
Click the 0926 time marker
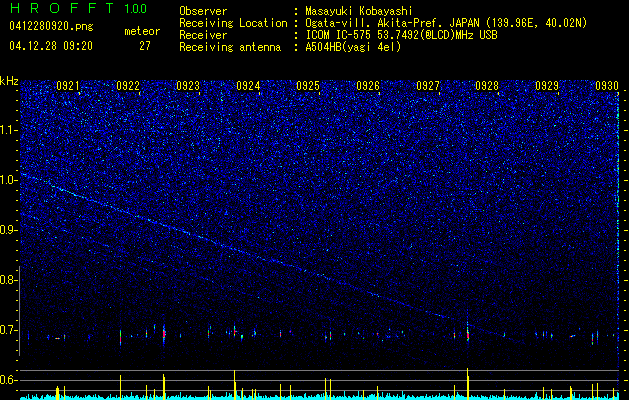pyautogui.click(x=368, y=86)
